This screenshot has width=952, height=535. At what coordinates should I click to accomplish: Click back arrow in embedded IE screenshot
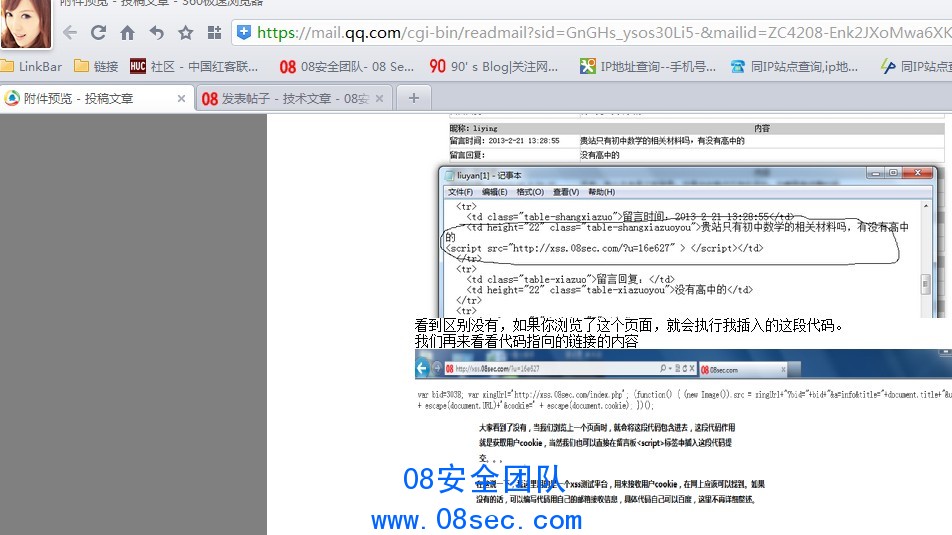(423, 368)
